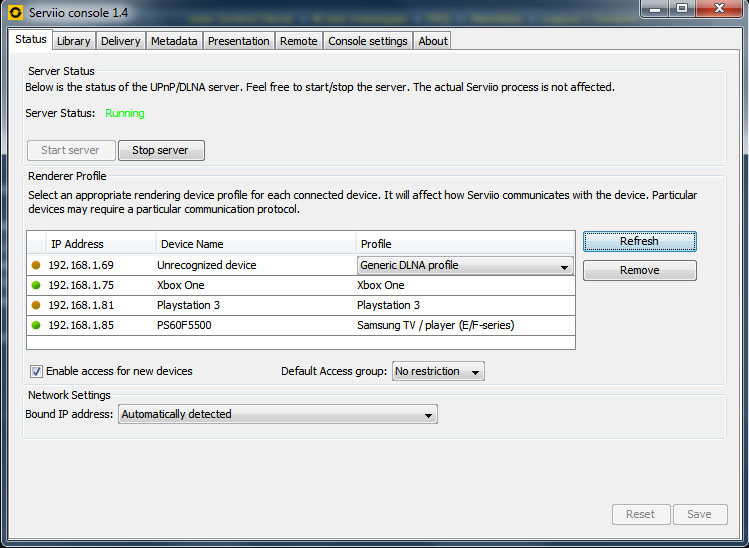Viewport: 749px width, 548px height.
Task: Remove the selected renderer device
Action: tap(639, 270)
